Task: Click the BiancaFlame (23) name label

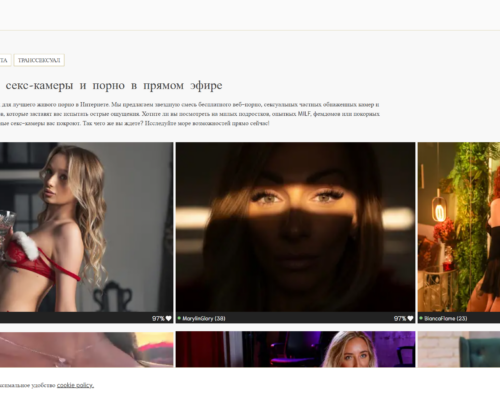Action: point(446,318)
